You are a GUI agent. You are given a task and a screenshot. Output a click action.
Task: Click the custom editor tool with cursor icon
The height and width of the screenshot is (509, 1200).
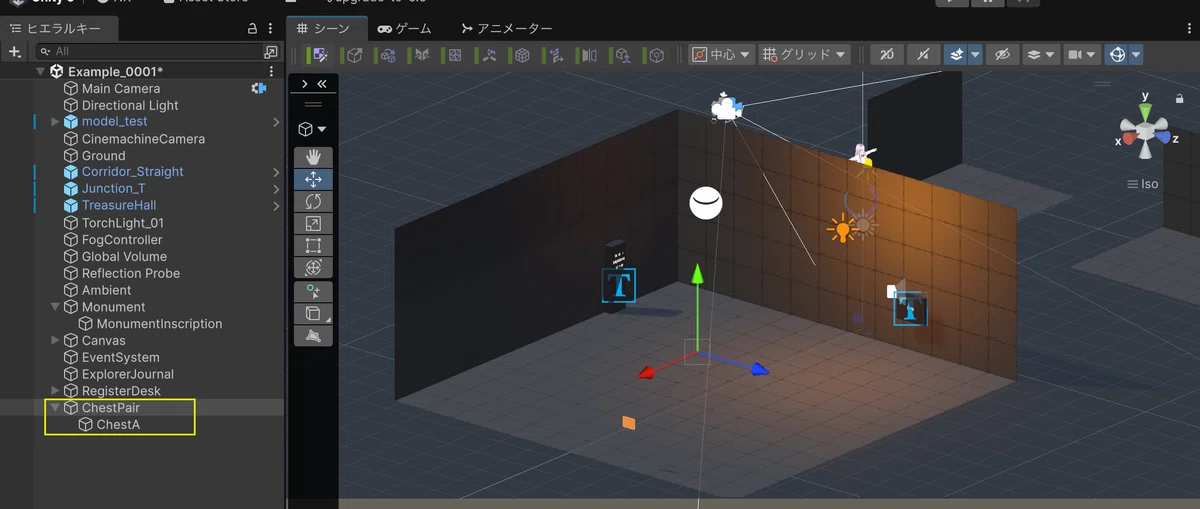pos(313,291)
